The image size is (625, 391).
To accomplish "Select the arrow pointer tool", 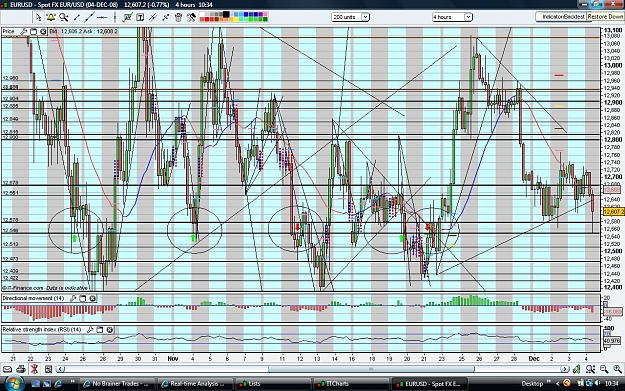I will (38, 17).
